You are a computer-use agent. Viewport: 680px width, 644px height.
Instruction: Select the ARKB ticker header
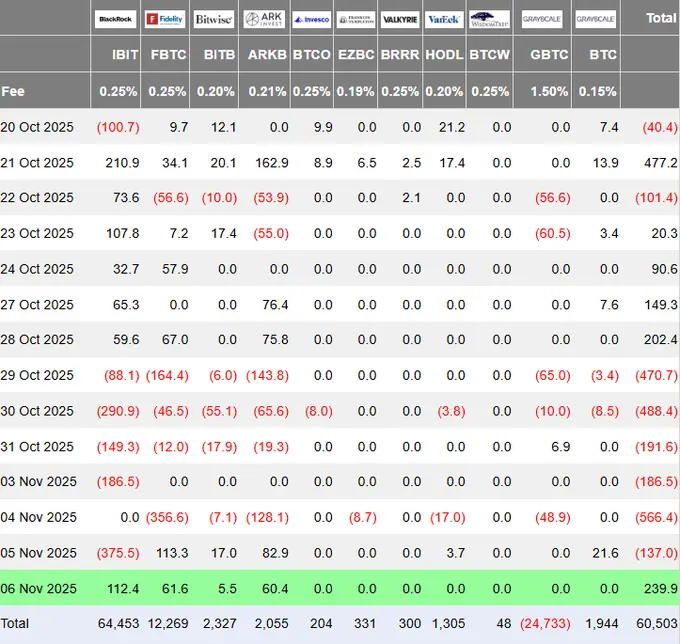coord(267,55)
